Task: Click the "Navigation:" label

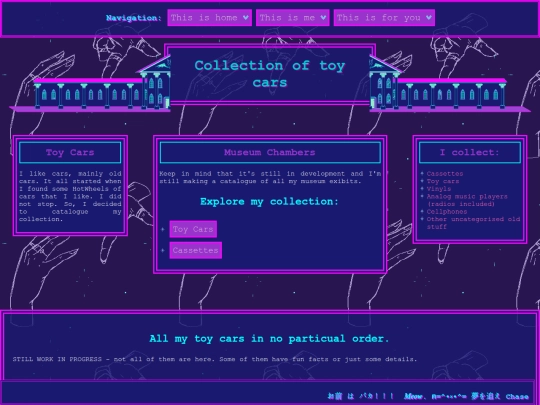Action: point(134,18)
